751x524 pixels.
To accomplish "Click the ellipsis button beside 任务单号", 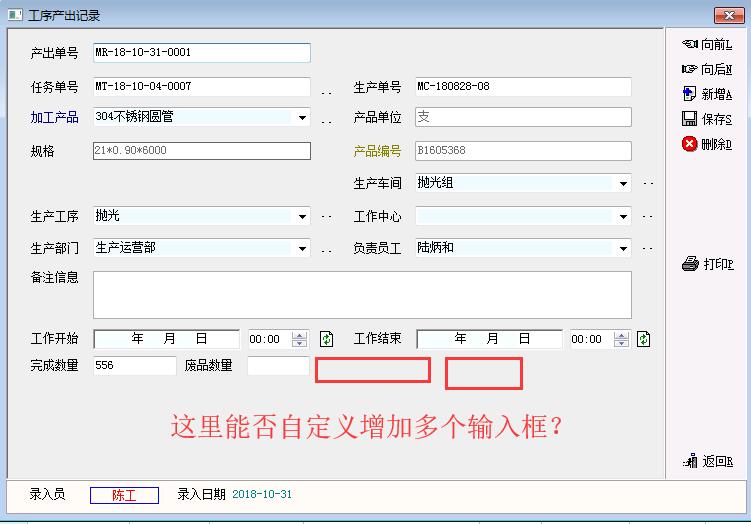I will tap(326, 91).
